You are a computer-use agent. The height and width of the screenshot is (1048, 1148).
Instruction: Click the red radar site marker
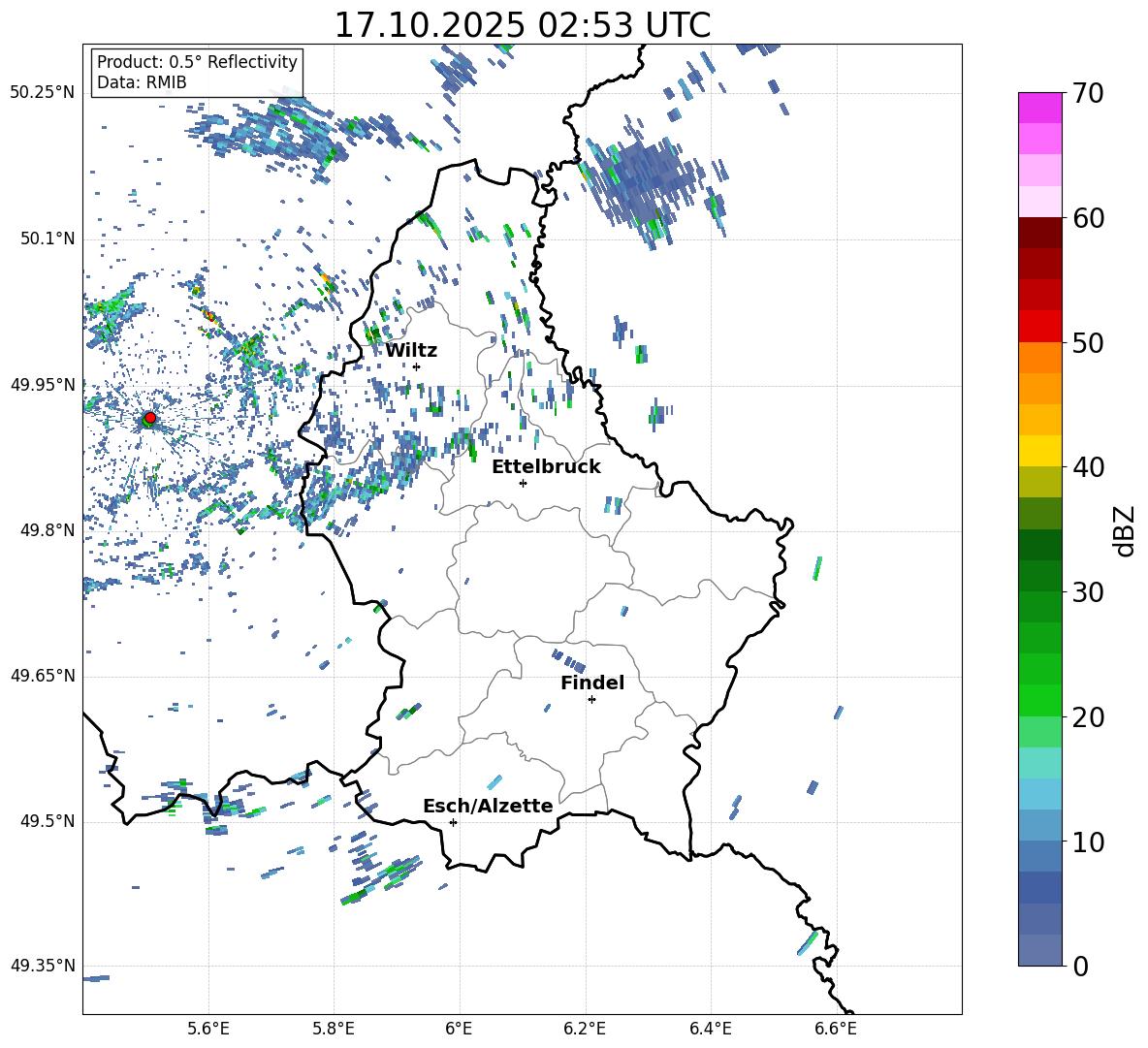coord(149,418)
